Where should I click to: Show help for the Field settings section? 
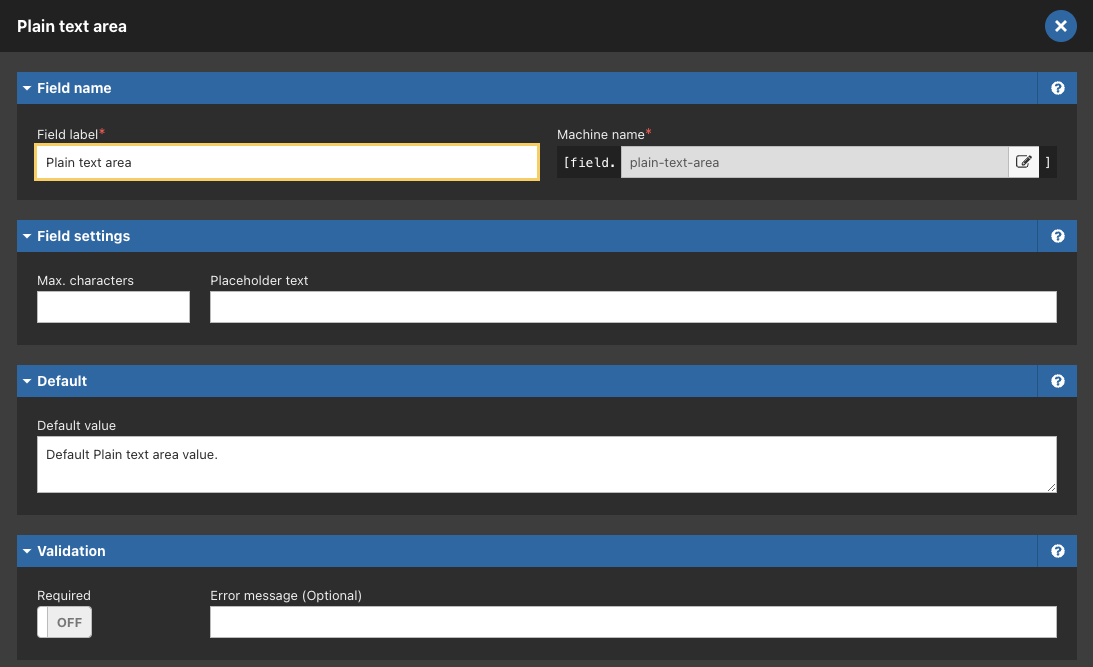[1057, 236]
